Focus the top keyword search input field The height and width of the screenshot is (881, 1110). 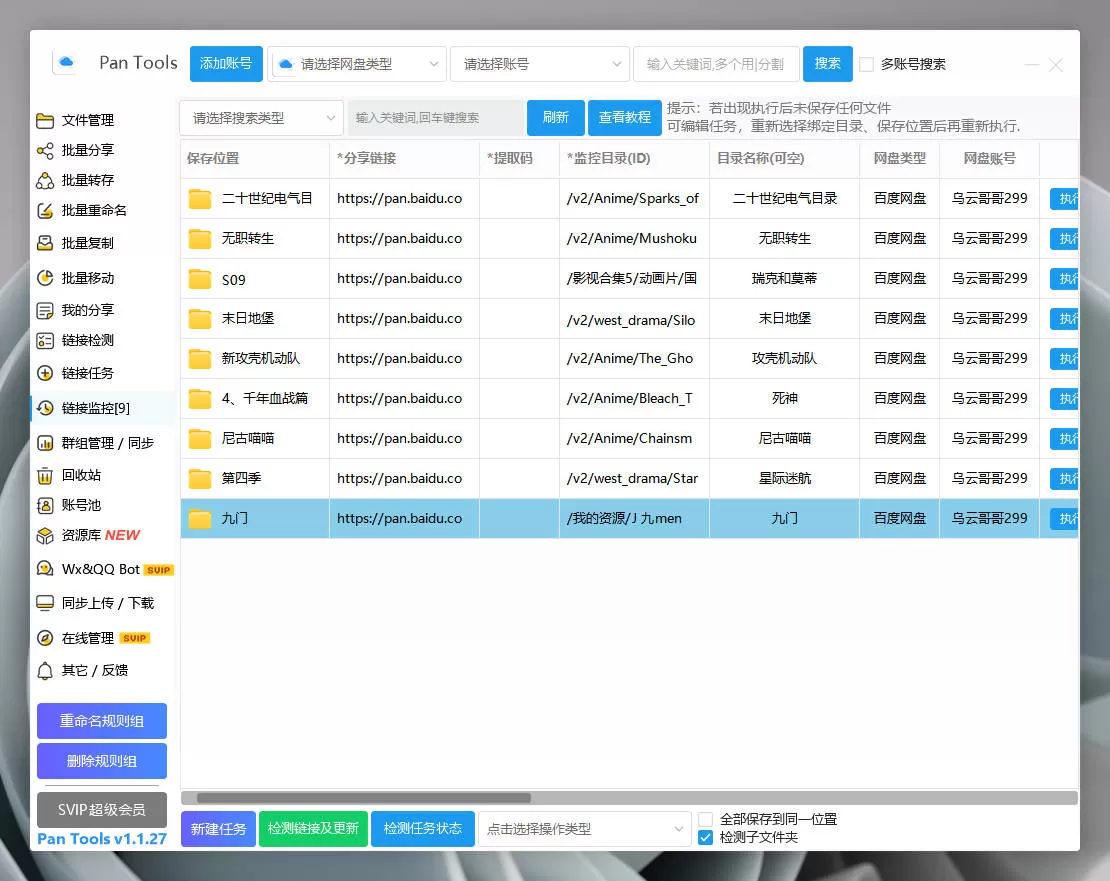pyautogui.click(x=716, y=64)
